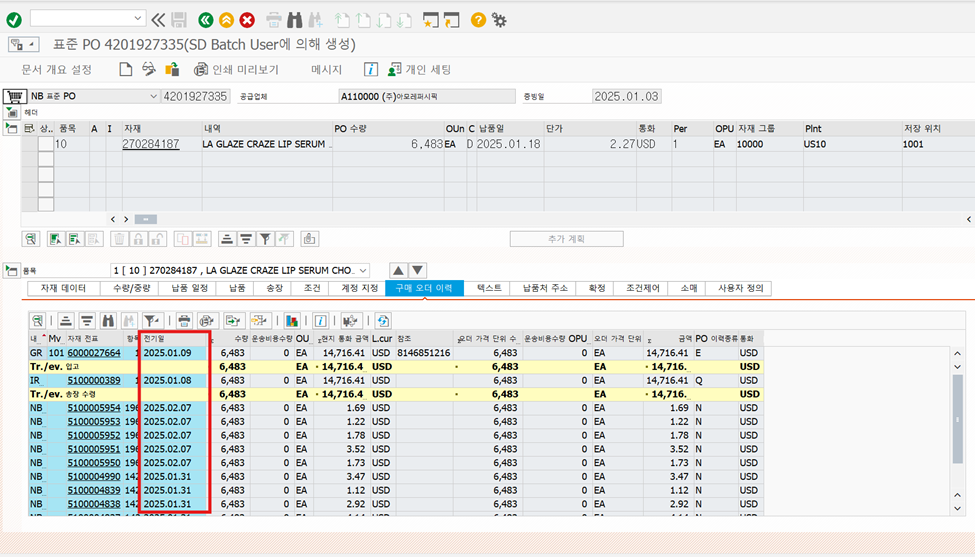Viewport: 975px width, 557px height.
Task: Open the item selector dropdown LA GLAZE CRAZE
Action: click(x=363, y=270)
